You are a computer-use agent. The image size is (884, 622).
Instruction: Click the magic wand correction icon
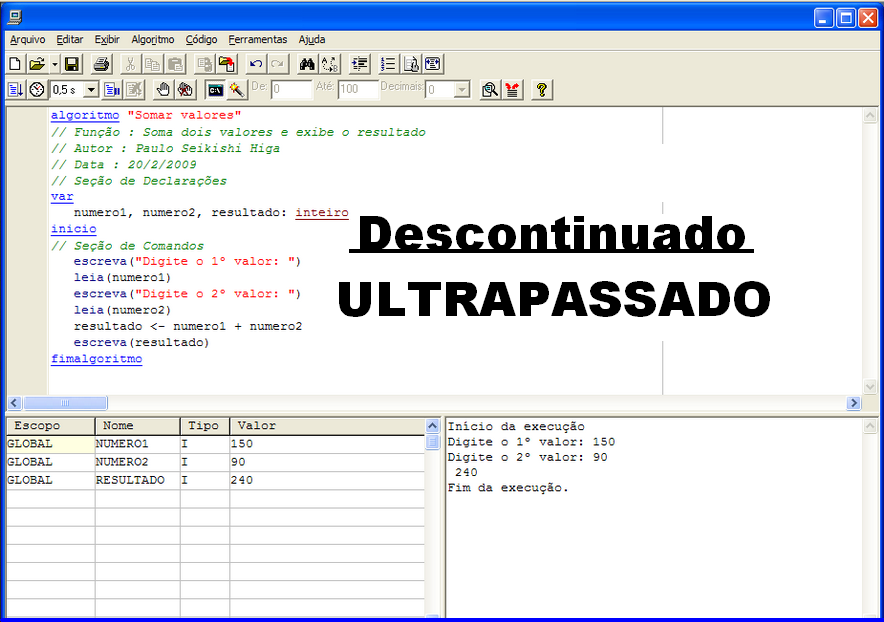[238, 89]
